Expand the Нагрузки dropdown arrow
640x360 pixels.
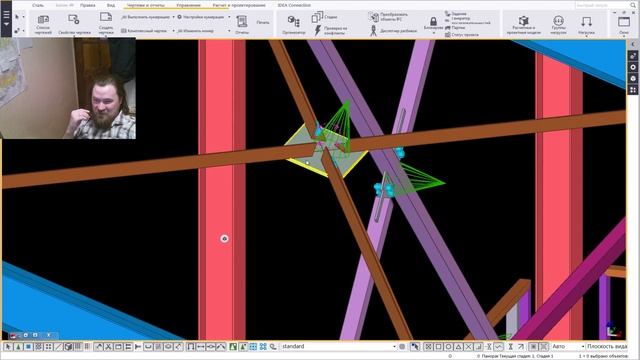(587, 36)
